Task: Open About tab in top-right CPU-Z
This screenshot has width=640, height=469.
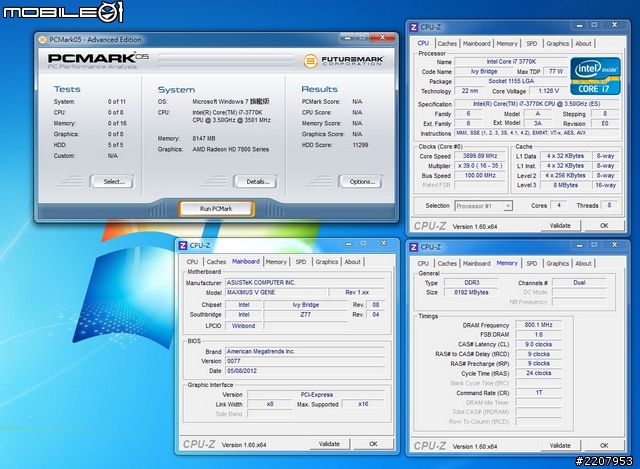Action: pyautogui.click(x=583, y=44)
